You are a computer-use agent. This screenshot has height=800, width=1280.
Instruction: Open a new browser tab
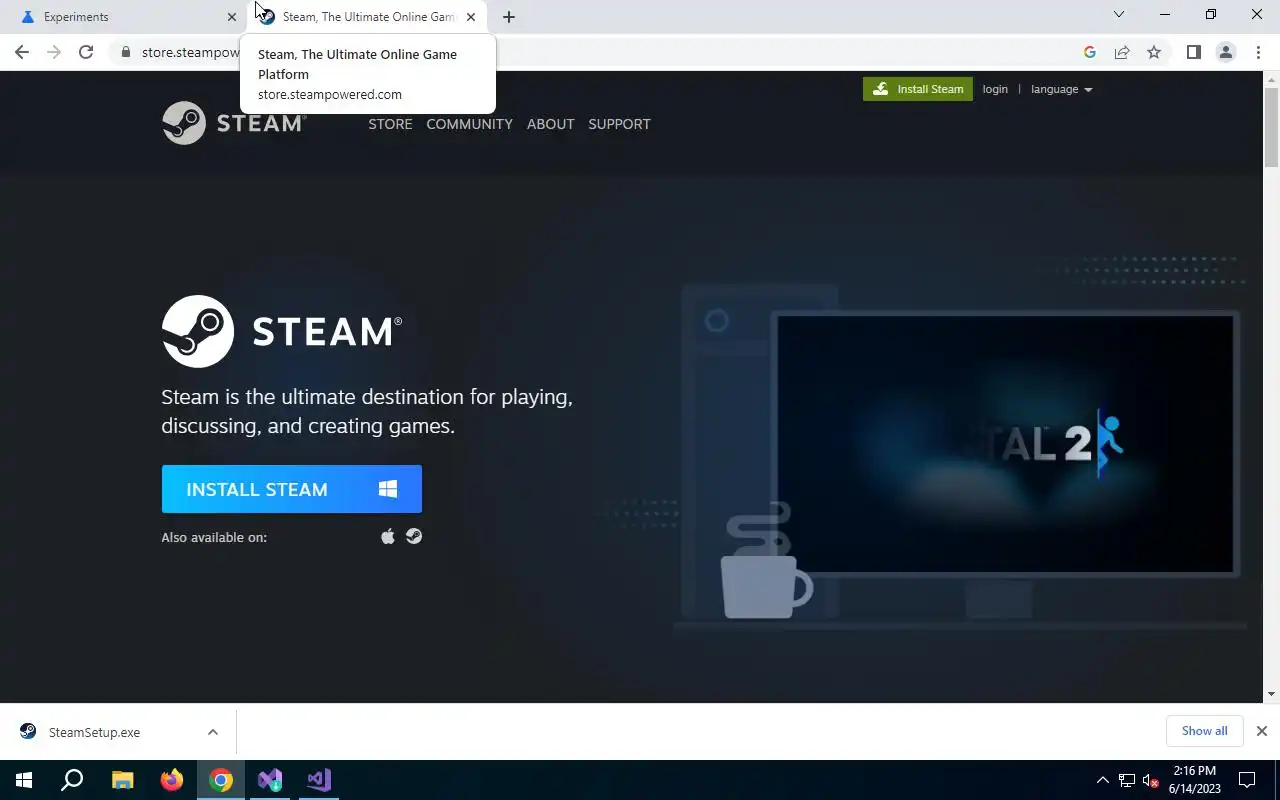click(509, 17)
